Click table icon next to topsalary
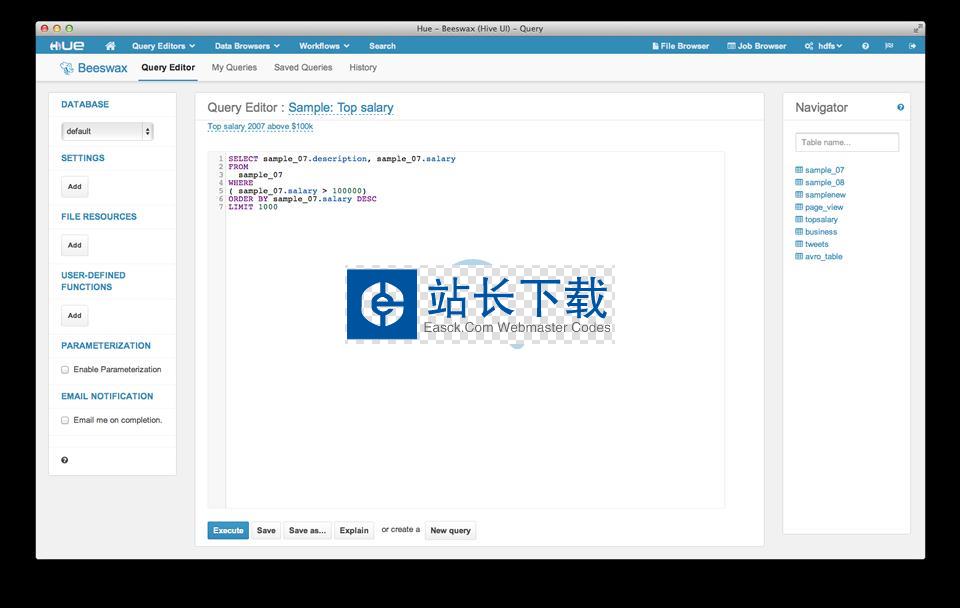Image resolution: width=960 pixels, height=608 pixels. [x=799, y=219]
